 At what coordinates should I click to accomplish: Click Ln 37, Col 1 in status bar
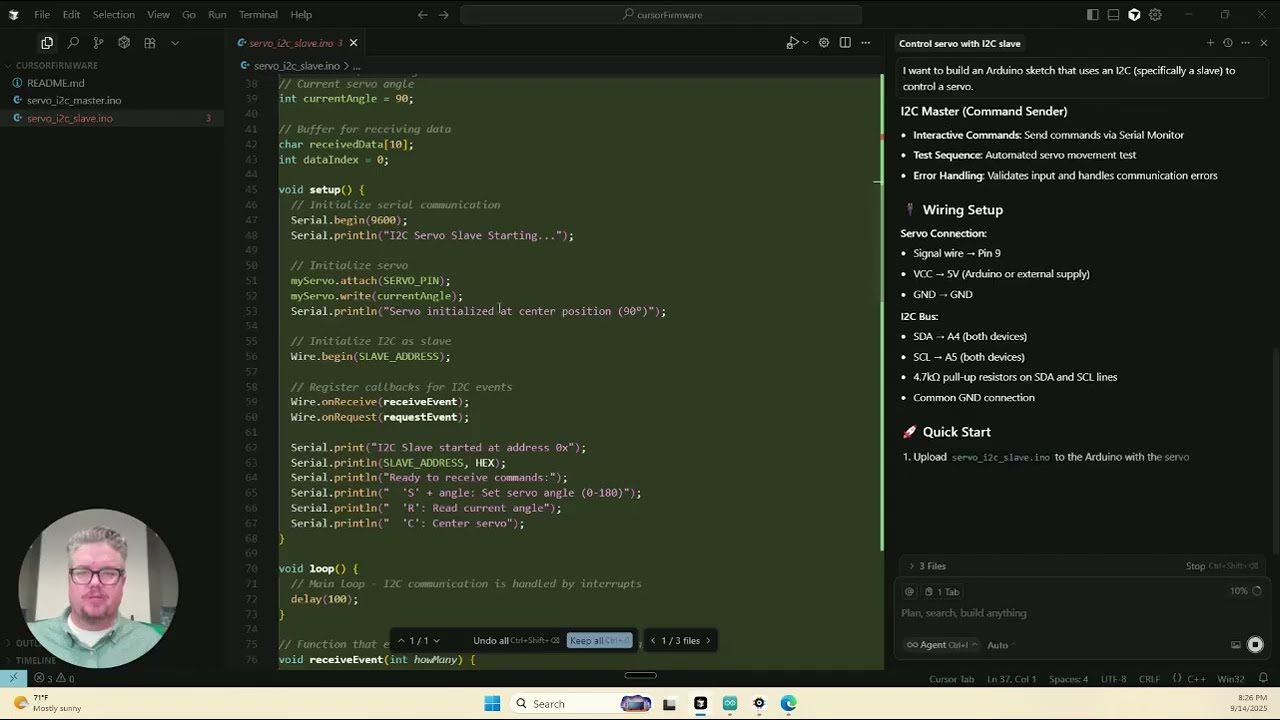click(x=1014, y=679)
